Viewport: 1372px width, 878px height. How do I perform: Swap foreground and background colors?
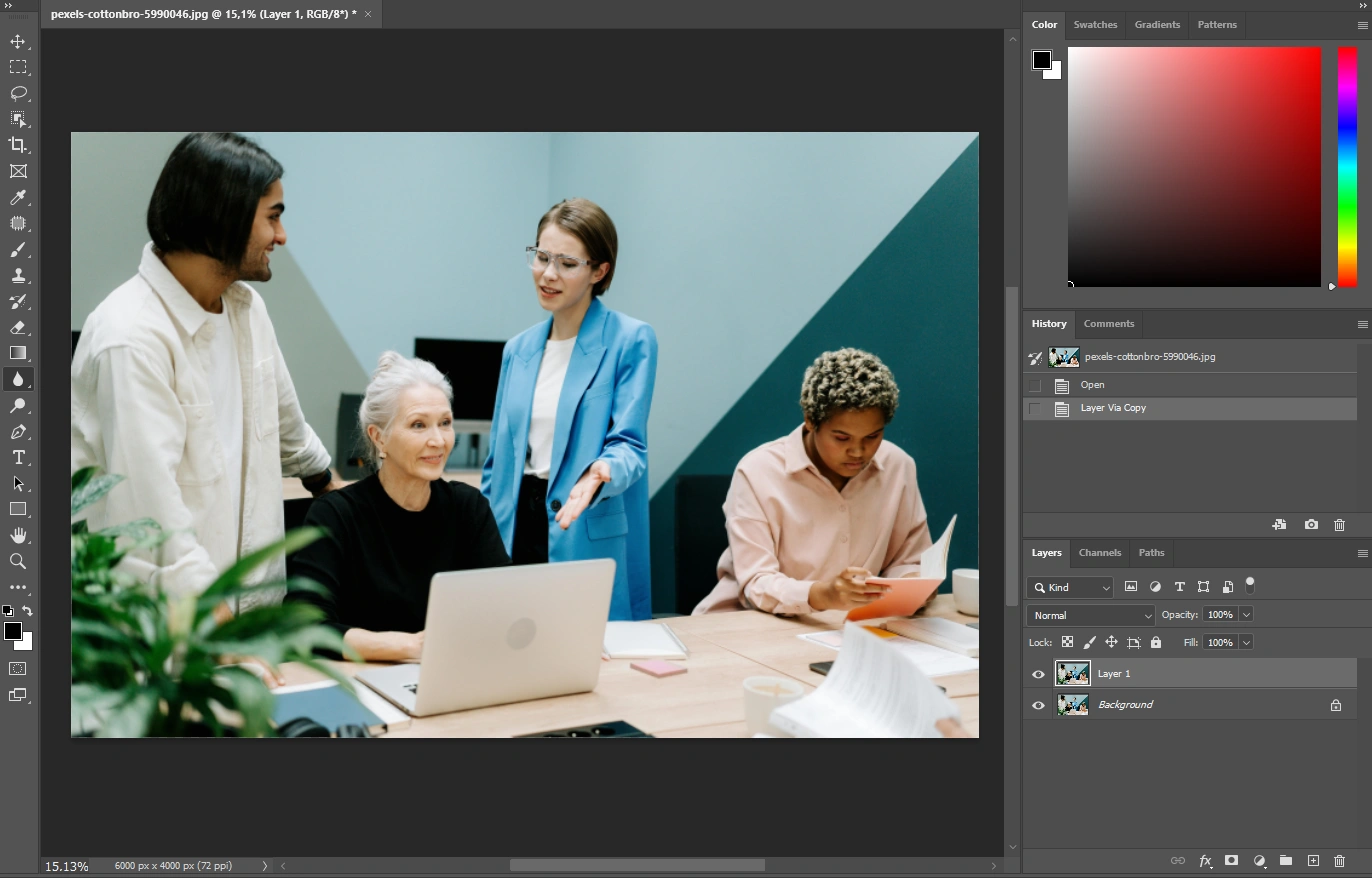point(27,610)
